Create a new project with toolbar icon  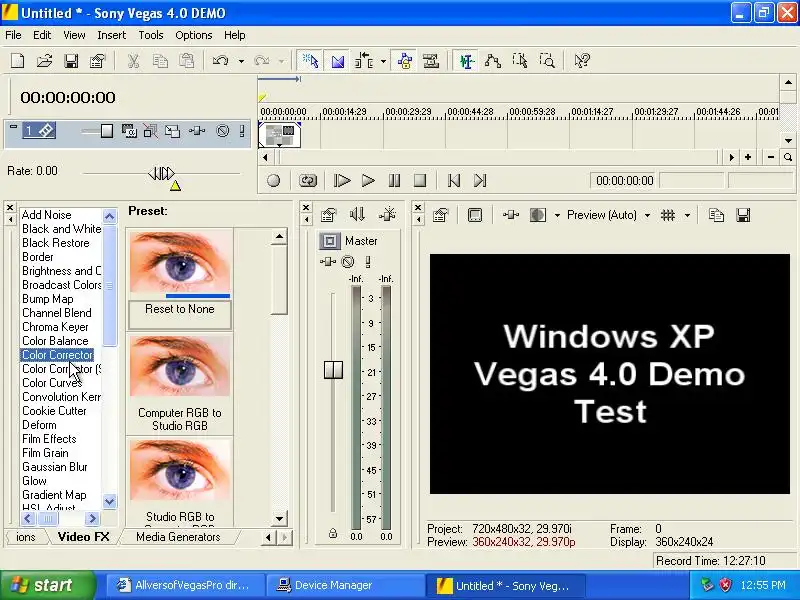click(18, 61)
